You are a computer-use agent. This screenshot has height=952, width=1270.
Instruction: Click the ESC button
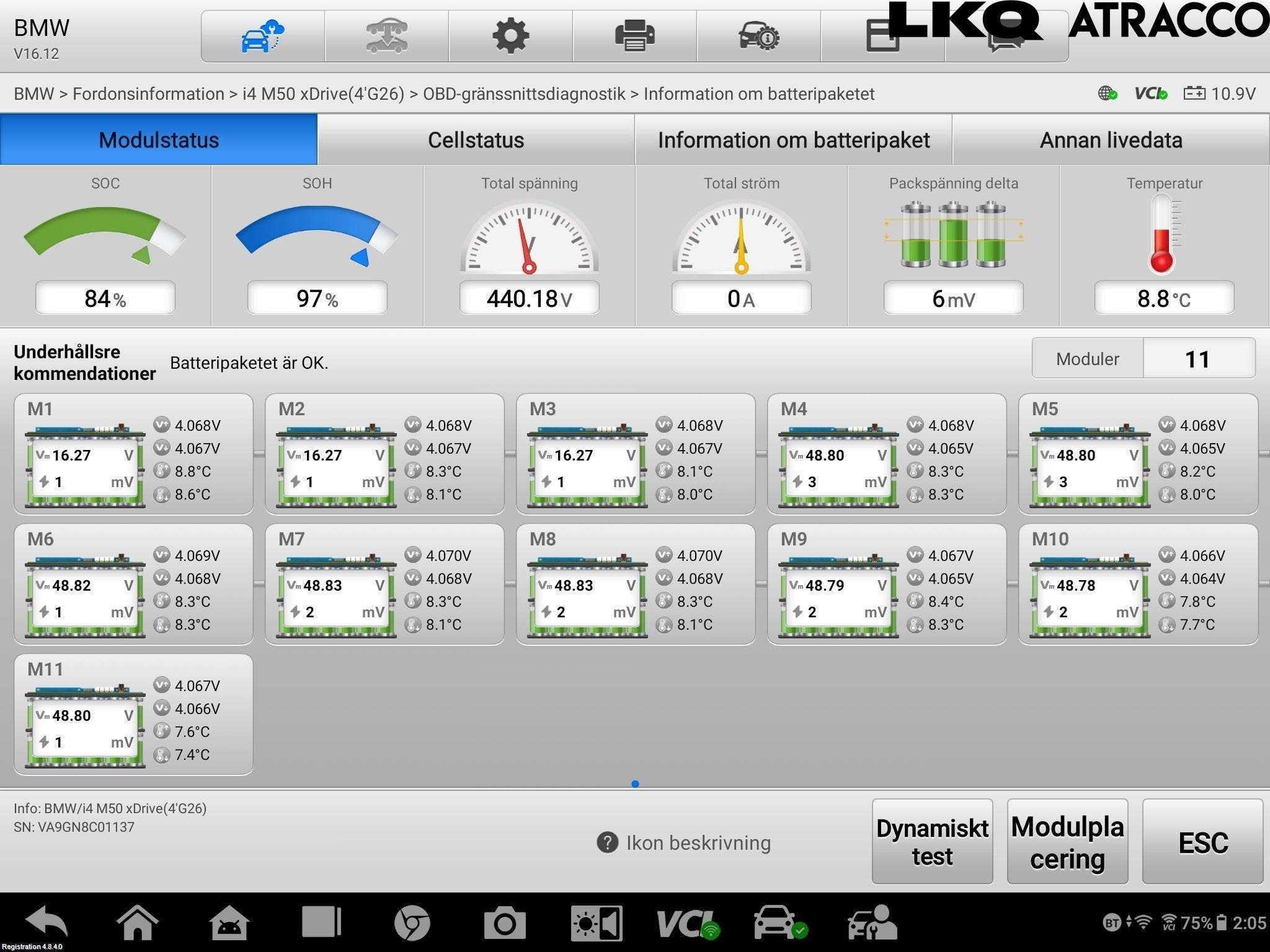click(1202, 841)
